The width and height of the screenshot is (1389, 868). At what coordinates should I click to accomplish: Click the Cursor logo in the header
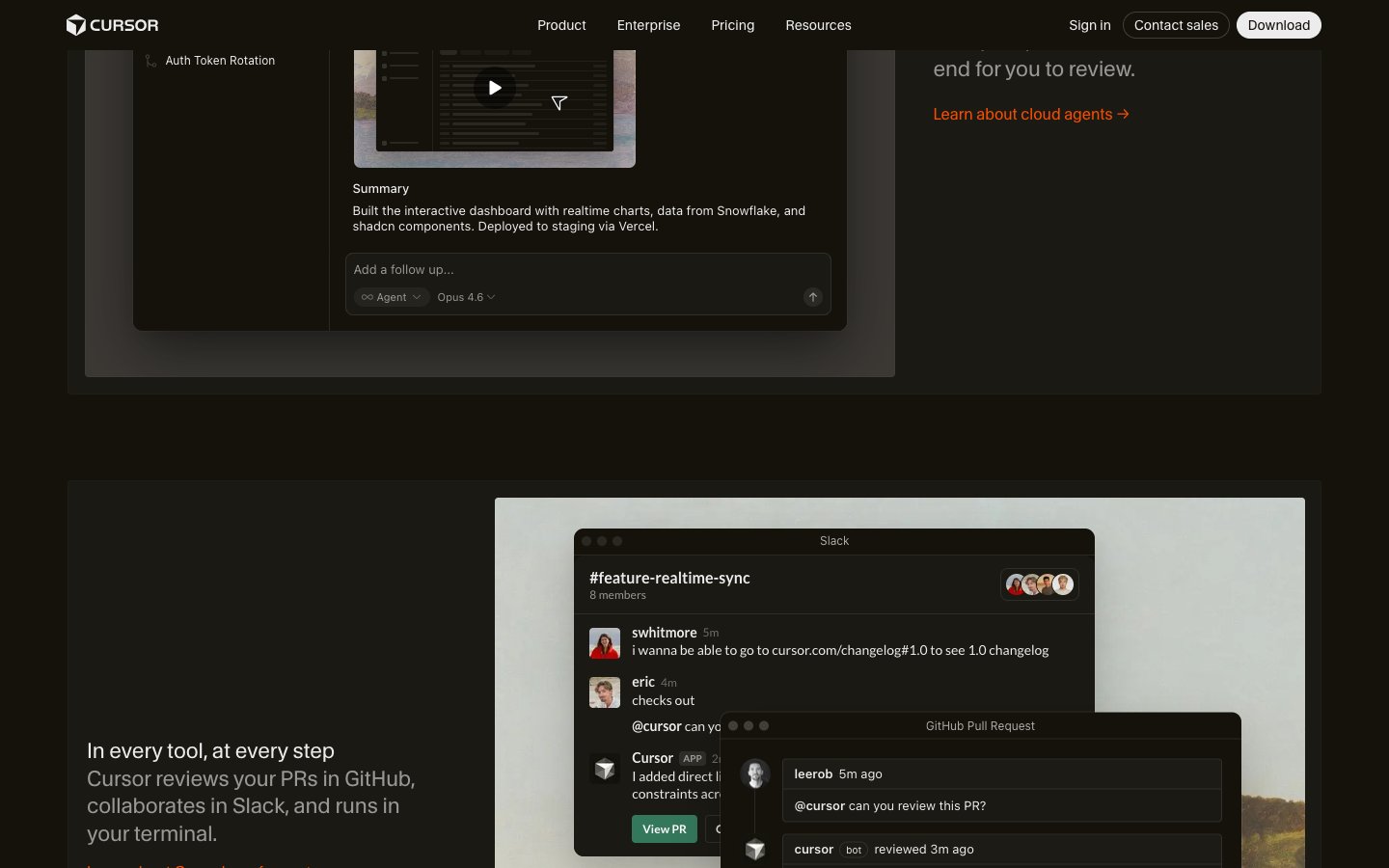pyautogui.click(x=112, y=25)
